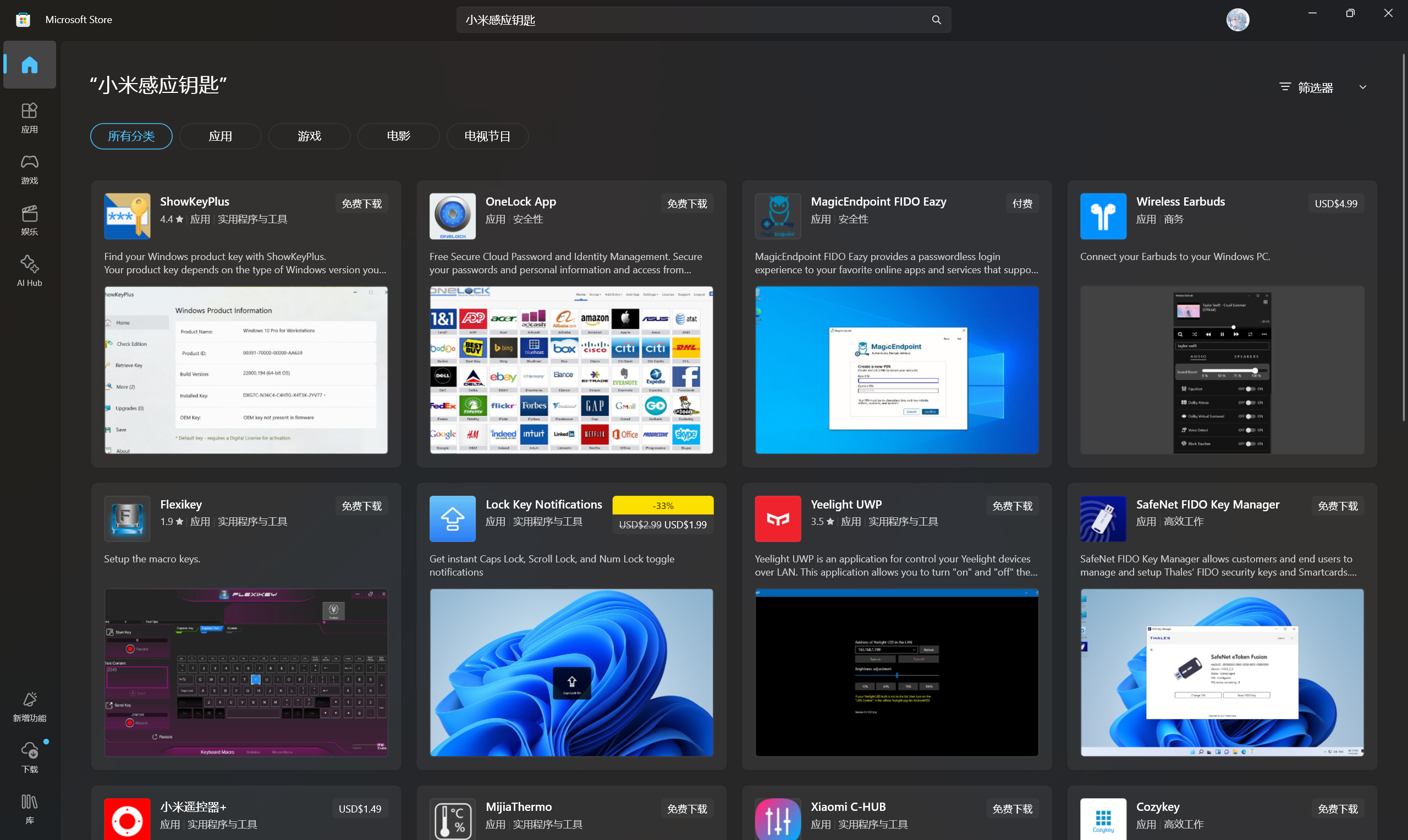Screen dimensions: 1408x840
Task: Click the Flexikey app icon
Action: (x=127, y=518)
